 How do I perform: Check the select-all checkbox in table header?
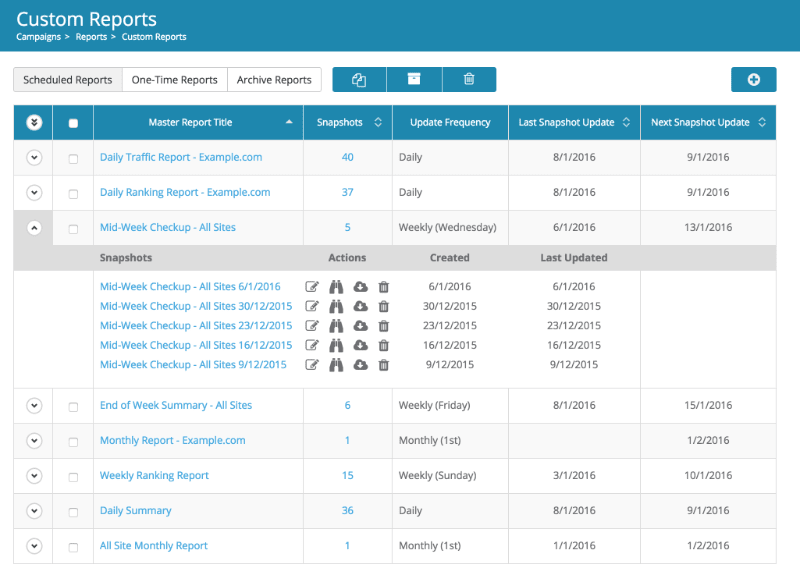click(x=73, y=123)
